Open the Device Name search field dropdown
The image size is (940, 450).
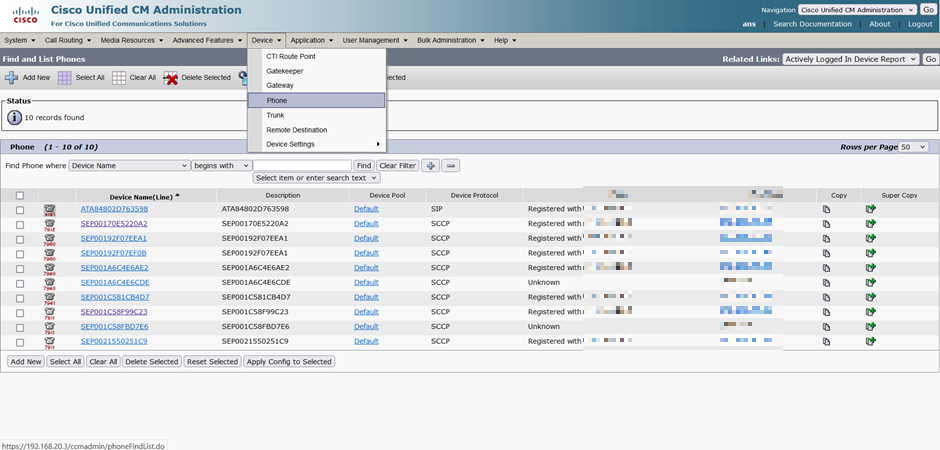pos(129,165)
